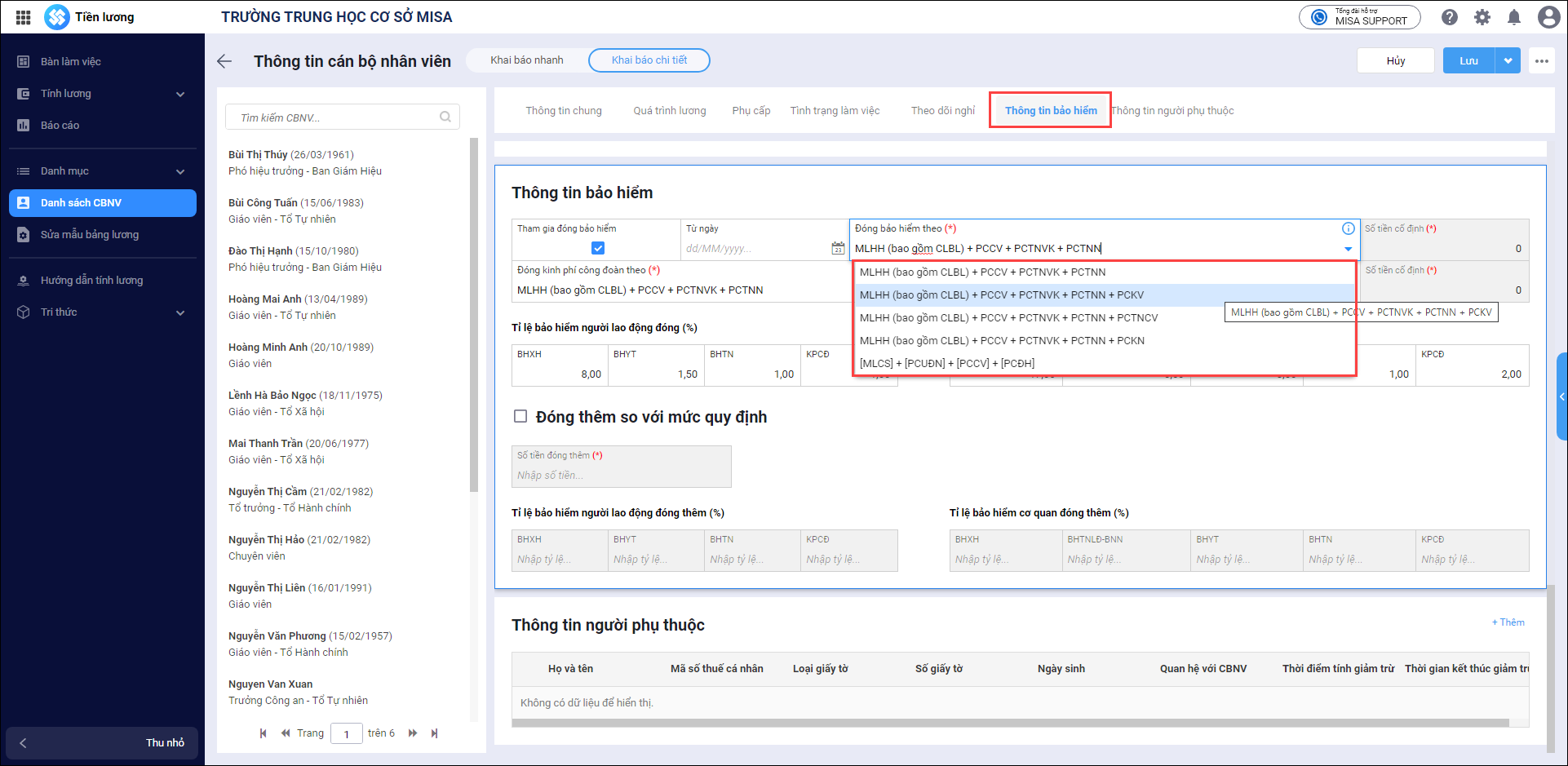The width and height of the screenshot is (1568, 766).
Task: Open the help question mark icon
Action: pos(1450,17)
